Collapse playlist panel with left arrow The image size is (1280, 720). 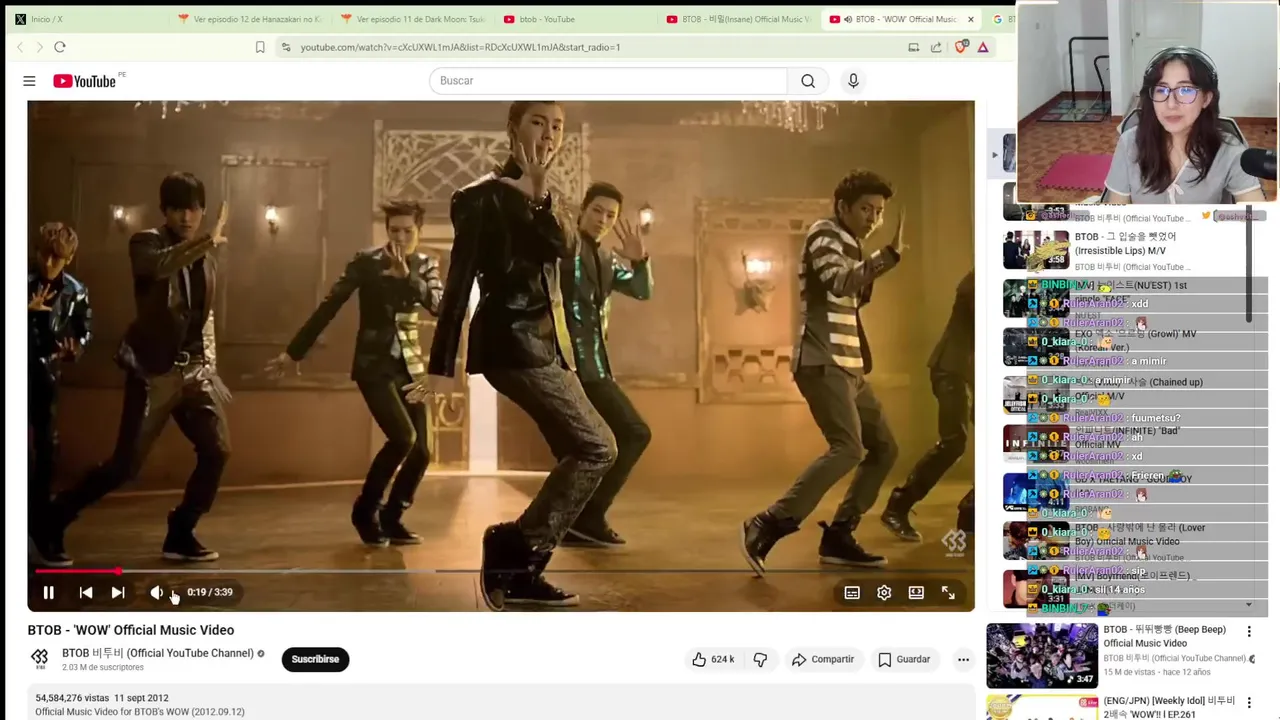[995, 154]
